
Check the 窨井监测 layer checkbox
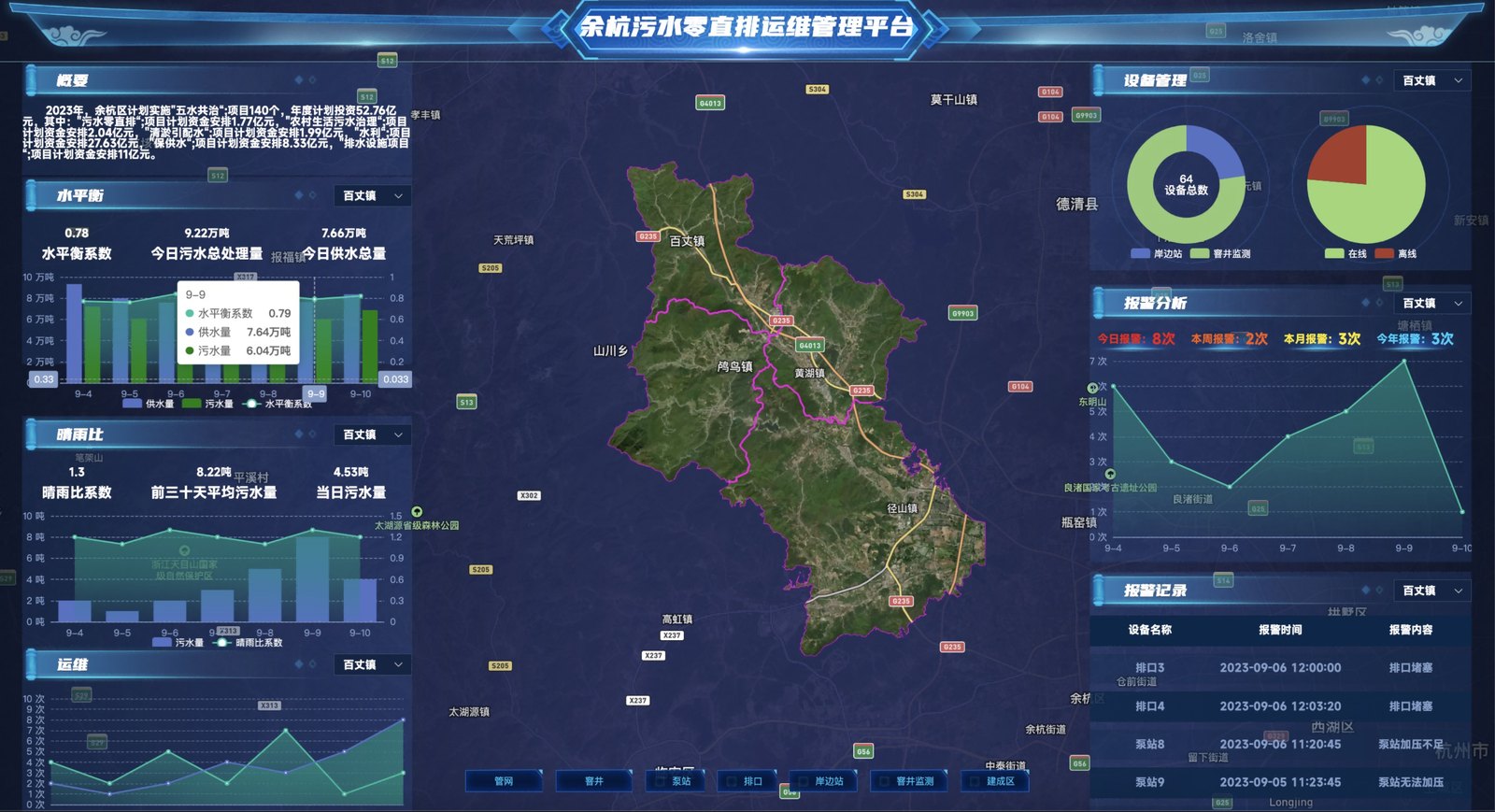886,781
